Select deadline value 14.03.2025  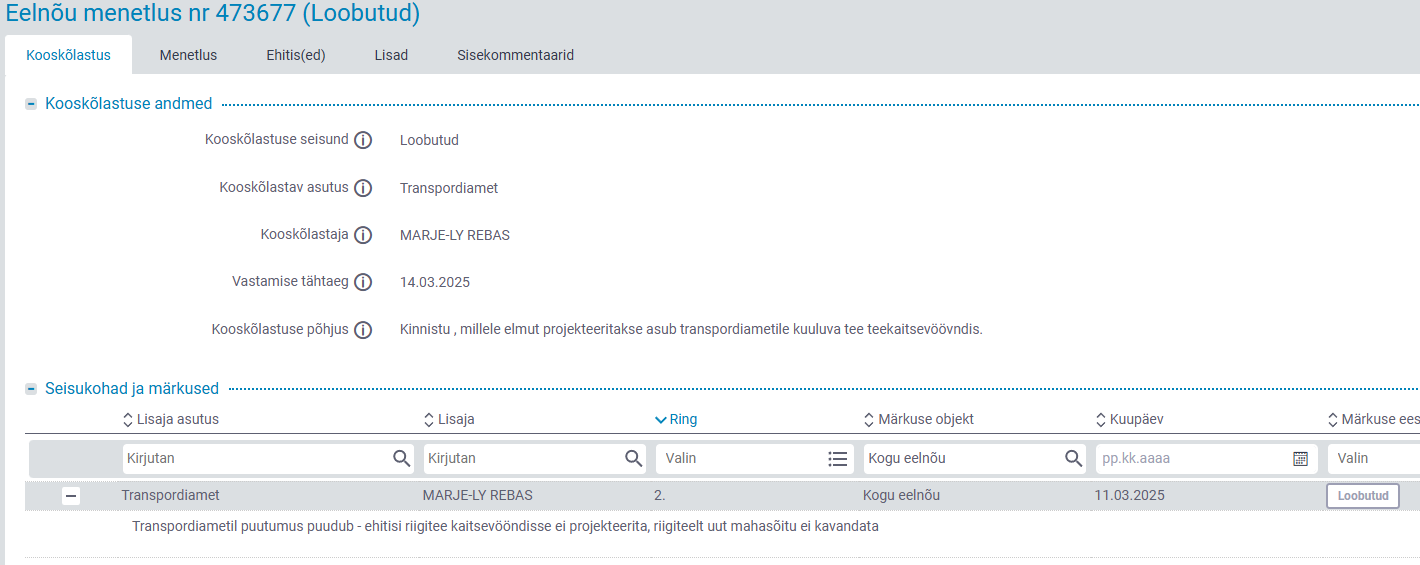point(435,282)
